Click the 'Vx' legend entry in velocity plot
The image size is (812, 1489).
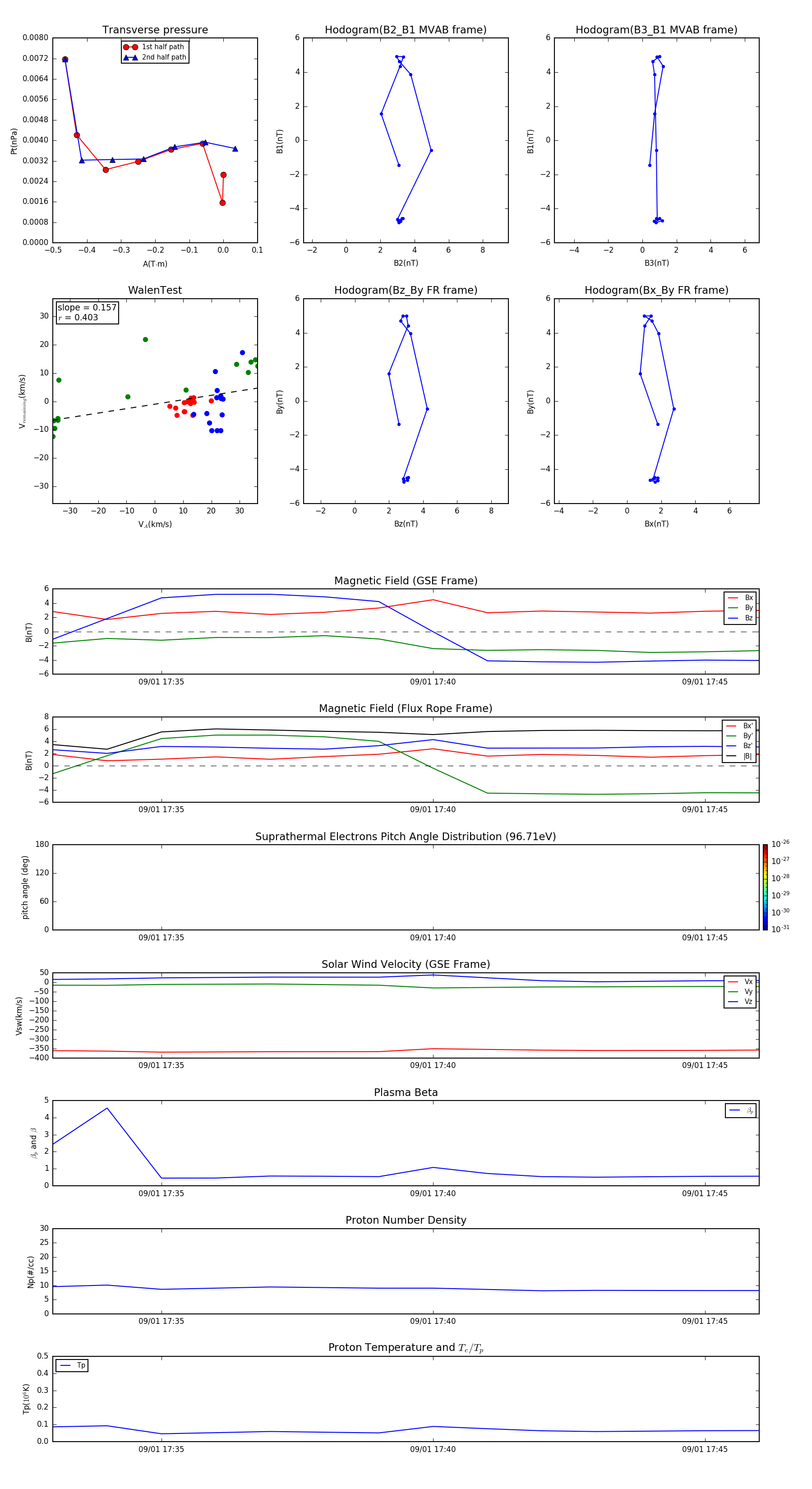click(740, 981)
